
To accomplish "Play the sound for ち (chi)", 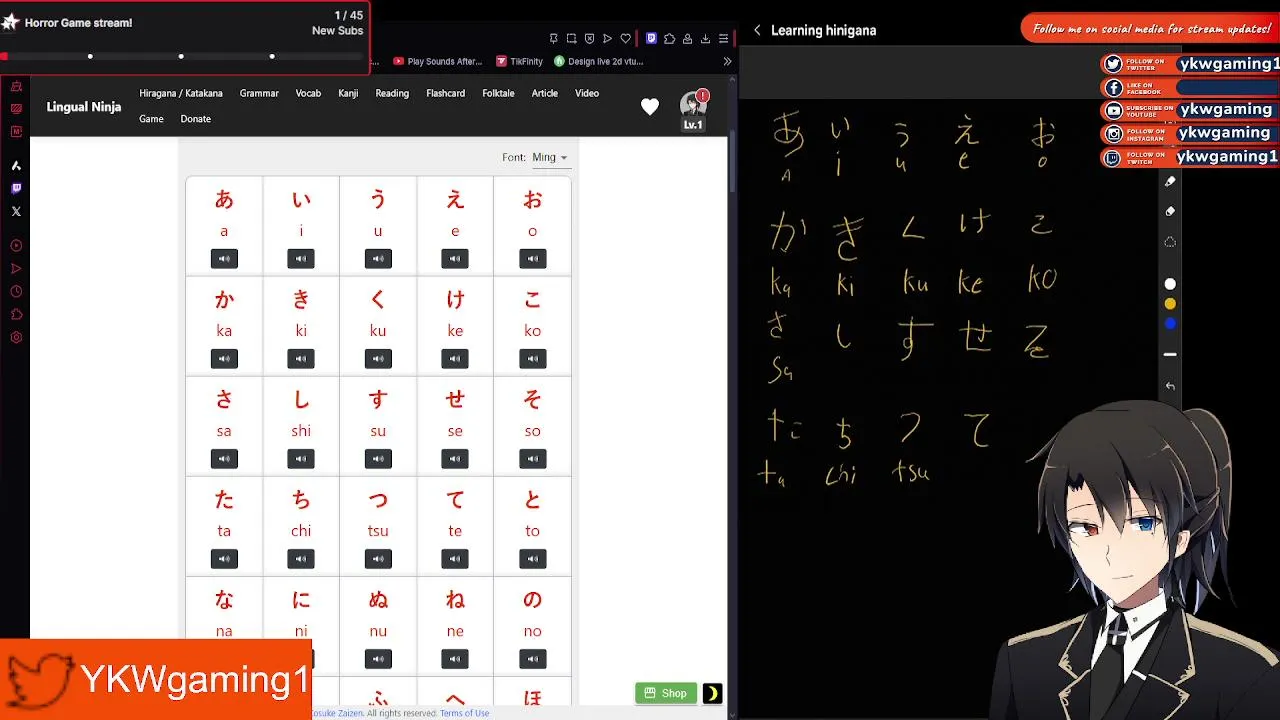I will point(301,559).
